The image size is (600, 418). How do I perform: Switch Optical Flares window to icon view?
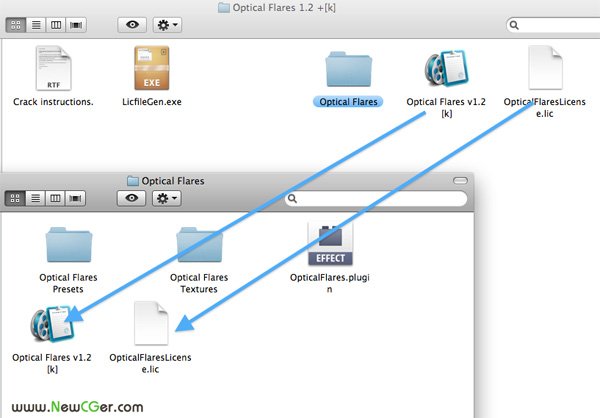[x=15, y=198]
